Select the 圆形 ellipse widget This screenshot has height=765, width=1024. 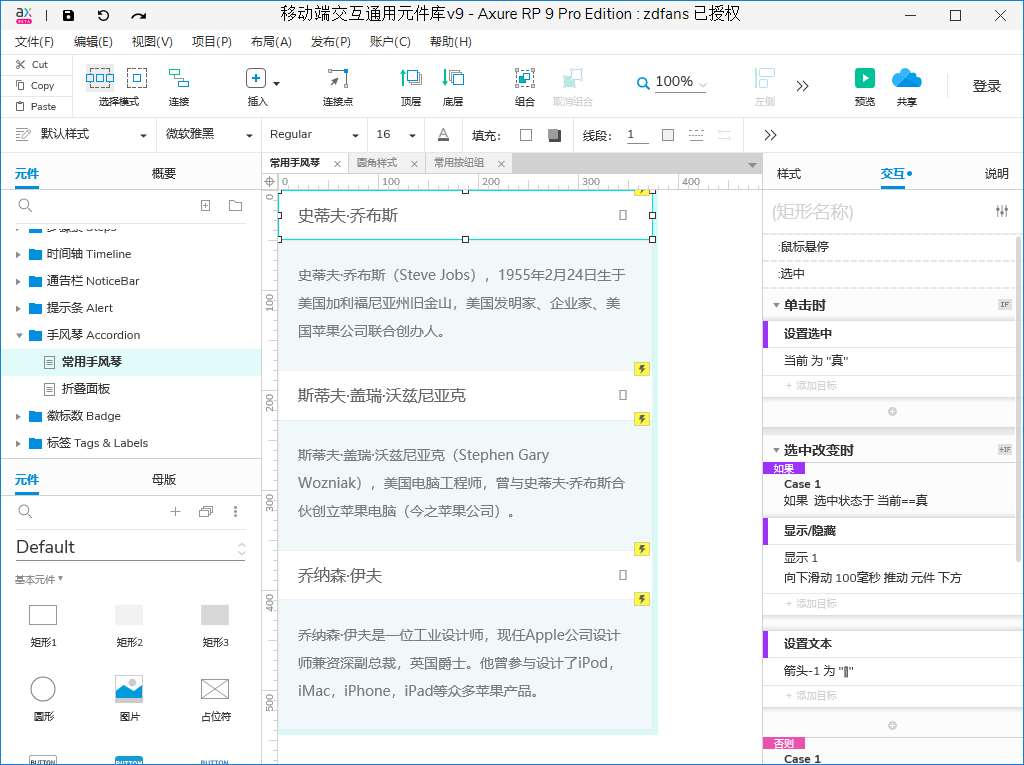pyautogui.click(x=43, y=699)
